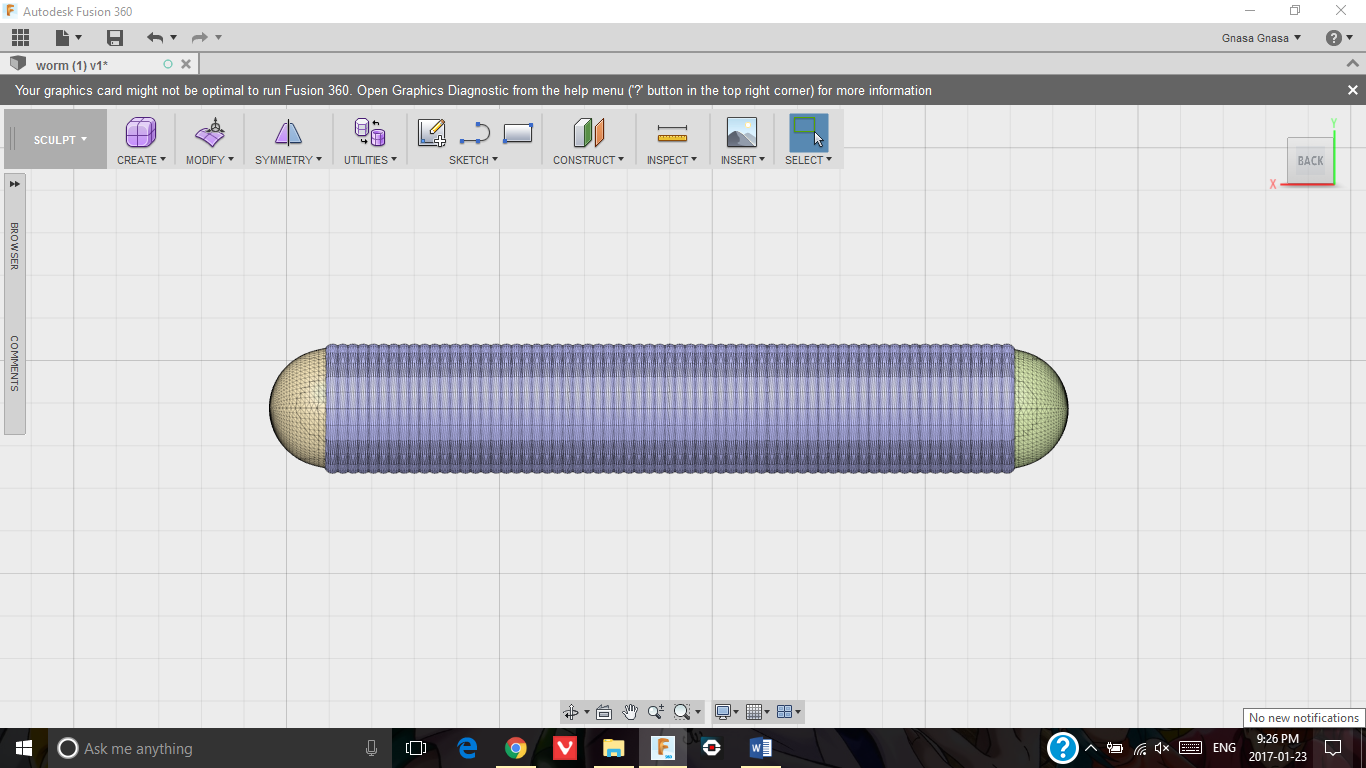Image resolution: width=1366 pixels, height=768 pixels.
Task: Open Task View on the taskbar
Action: pyautogui.click(x=416, y=748)
